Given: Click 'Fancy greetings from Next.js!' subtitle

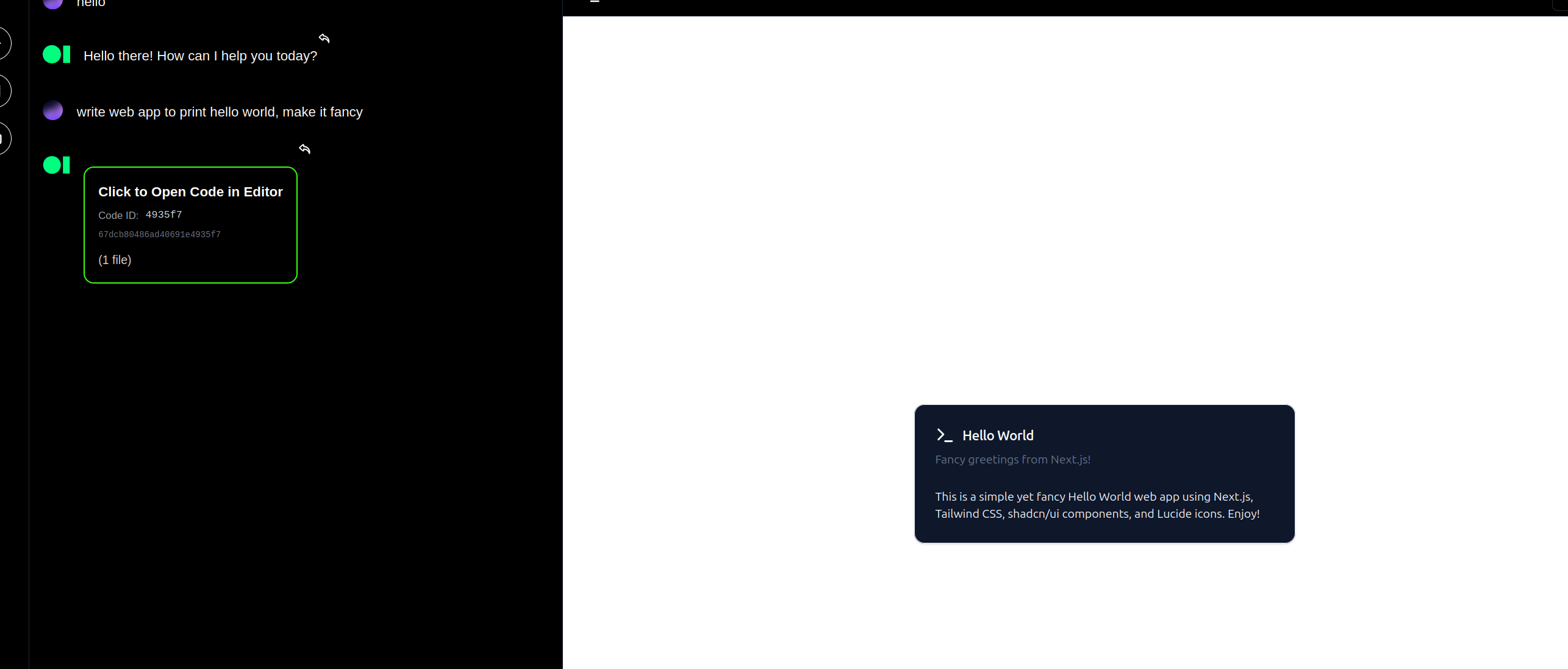Looking at the screenshot, I should 1012,459.
